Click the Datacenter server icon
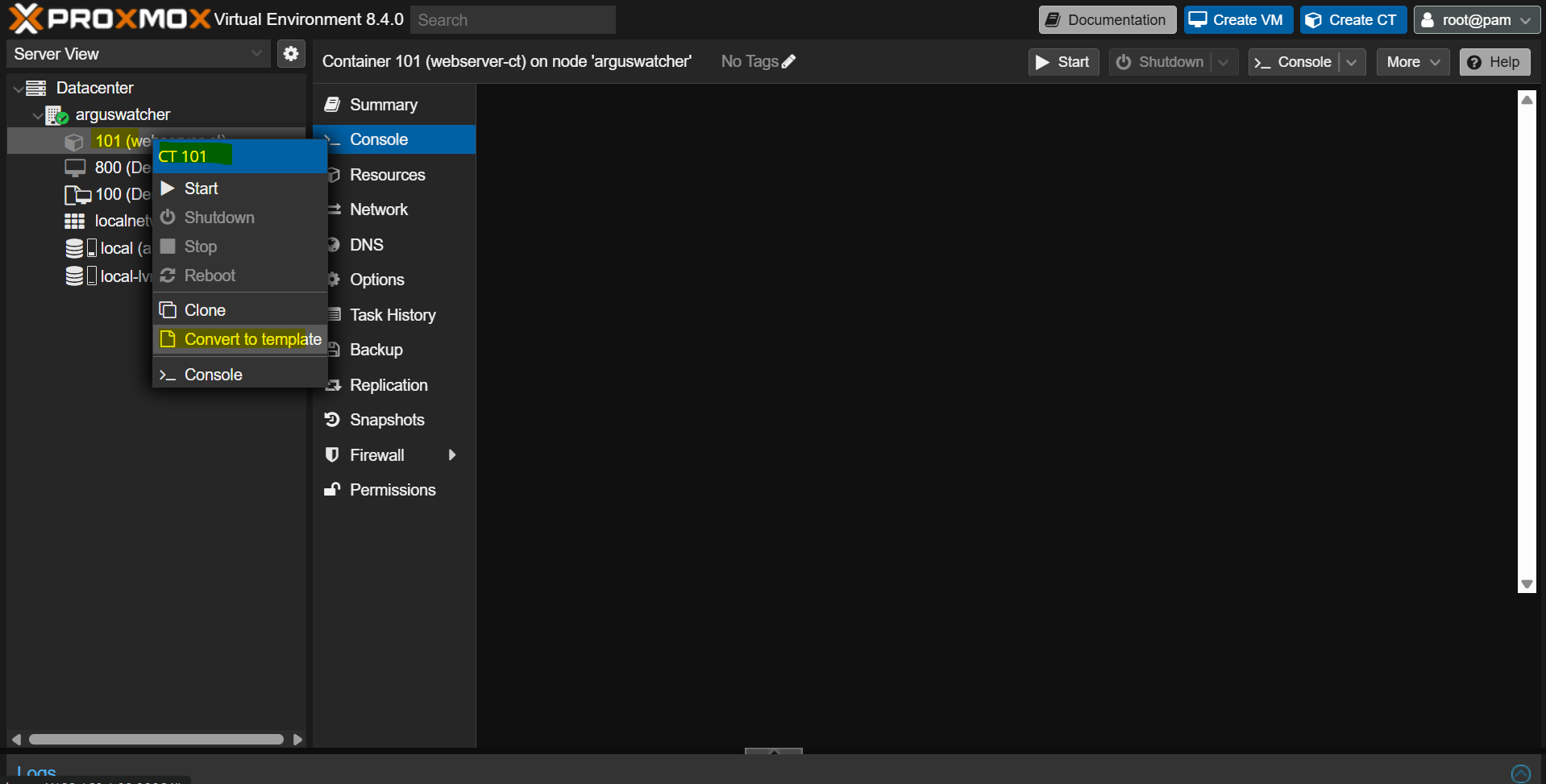This screenshot has width=1546, height=784. pos(36,88)
